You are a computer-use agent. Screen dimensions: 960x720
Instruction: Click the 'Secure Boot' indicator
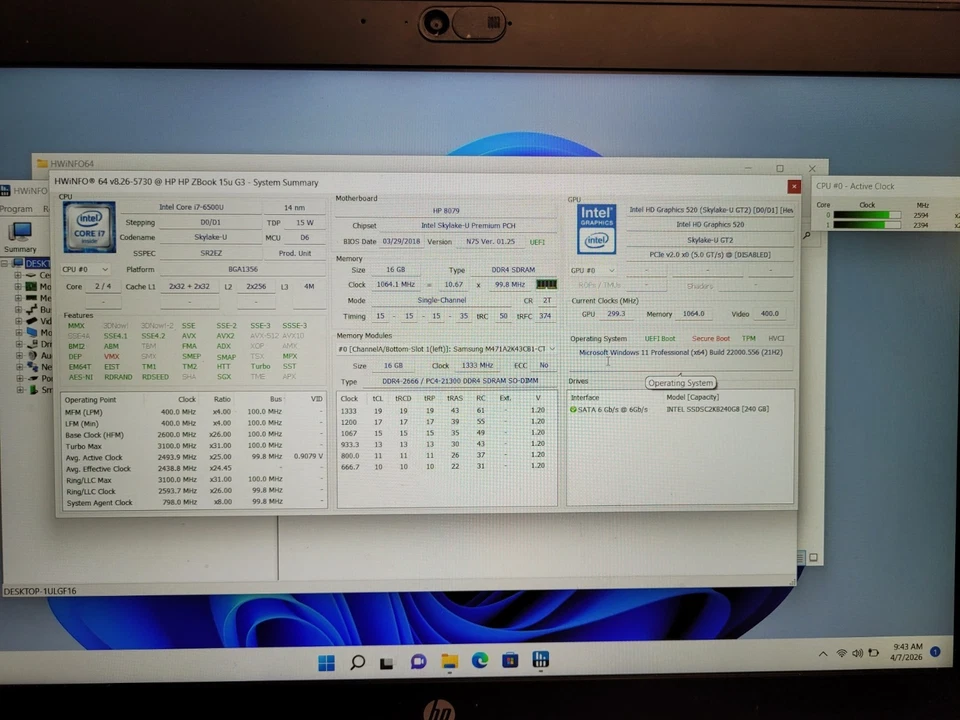click(710, 339)
